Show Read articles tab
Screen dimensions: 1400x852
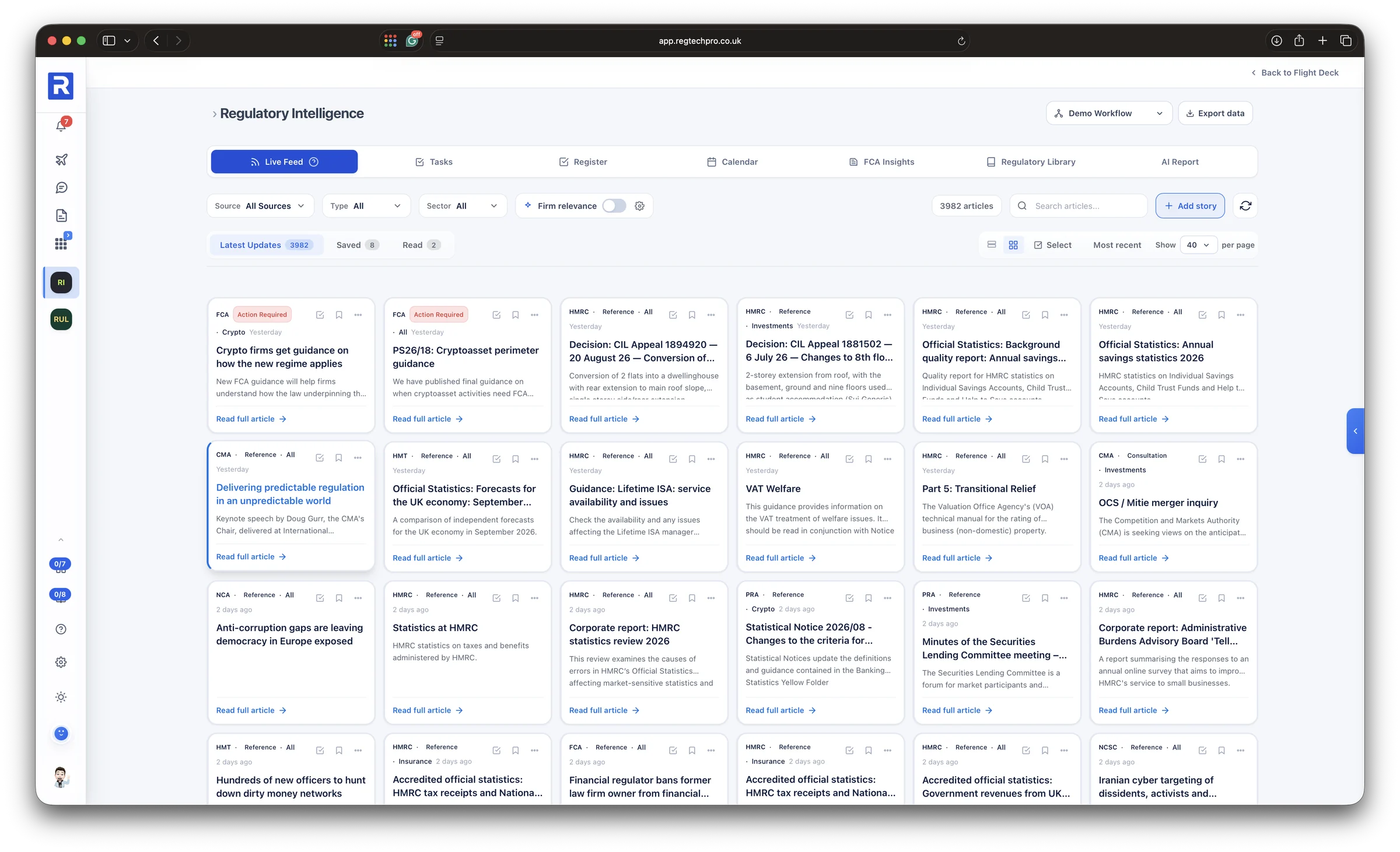pos(421,245)
